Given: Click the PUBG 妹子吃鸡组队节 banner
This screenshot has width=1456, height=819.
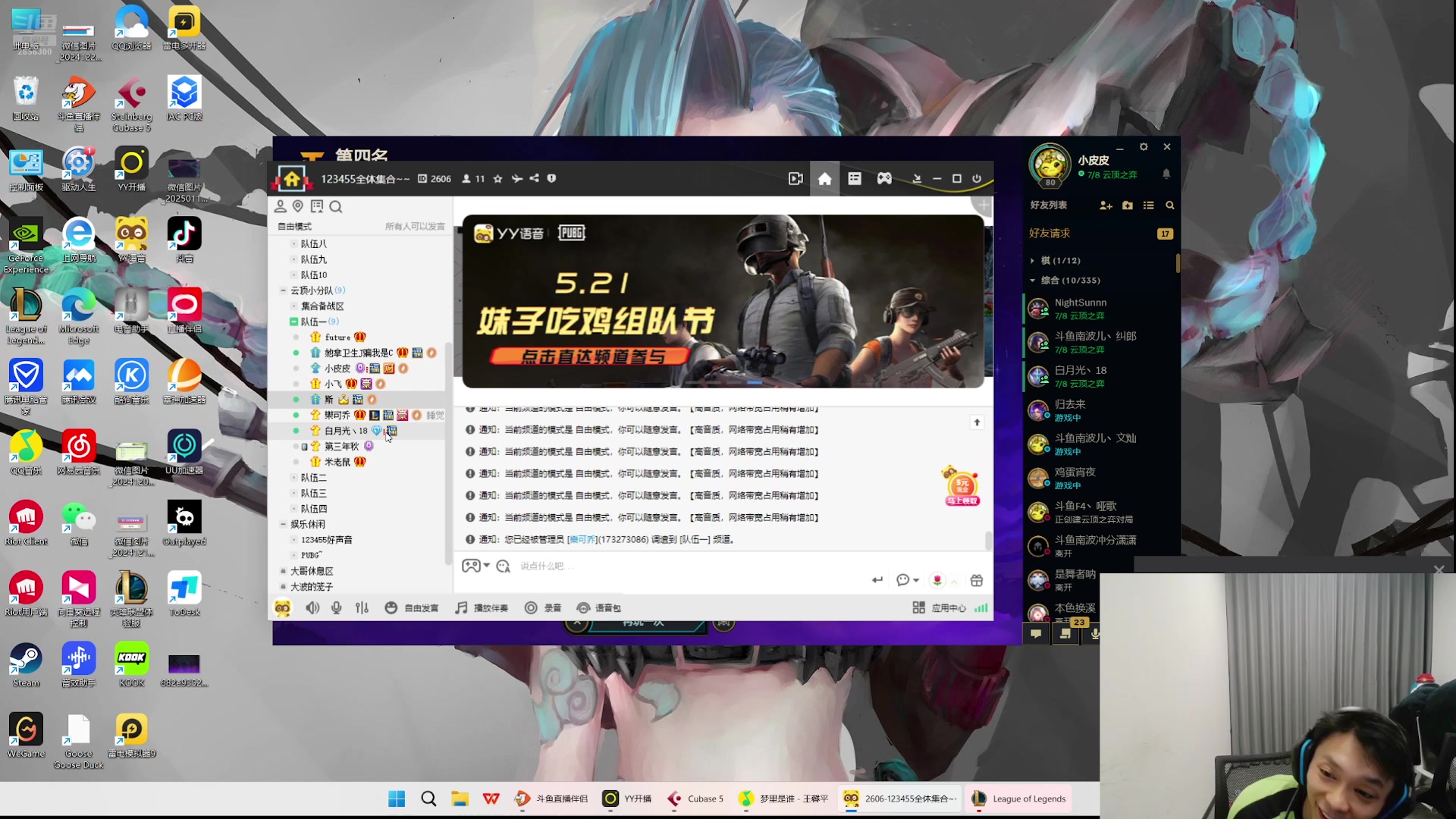Looking at the screenshot, I should [x=723, y=302].
